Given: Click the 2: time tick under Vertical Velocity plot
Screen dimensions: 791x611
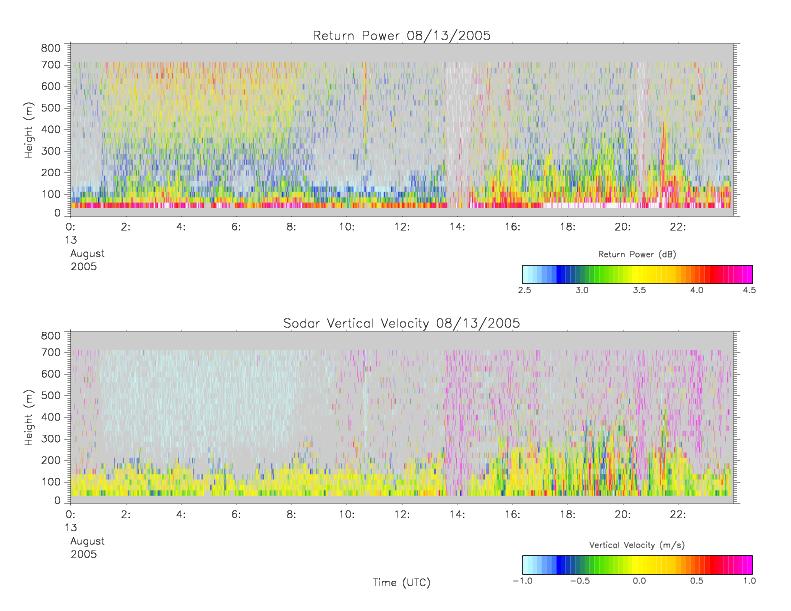Looking at the screenshot, I should tap(126, 515).
